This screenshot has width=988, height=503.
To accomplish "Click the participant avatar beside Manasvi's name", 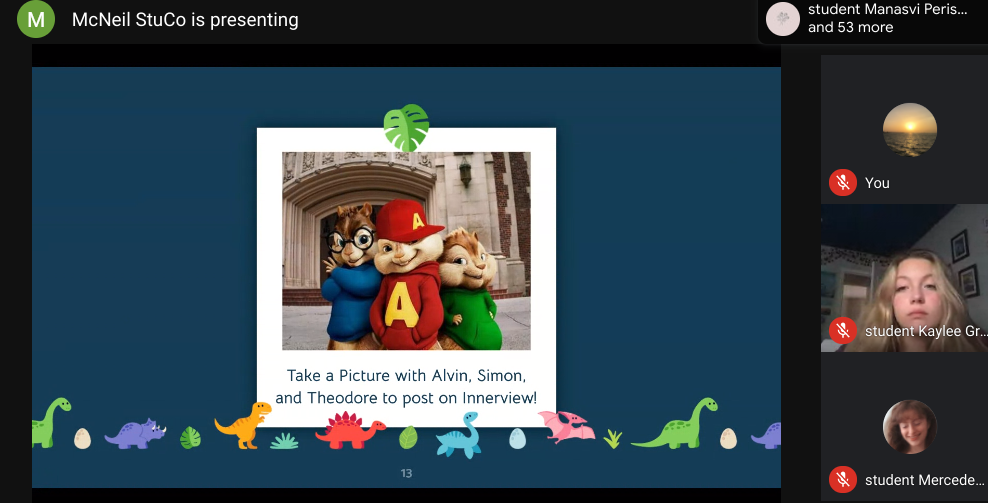I will point(783,19).
